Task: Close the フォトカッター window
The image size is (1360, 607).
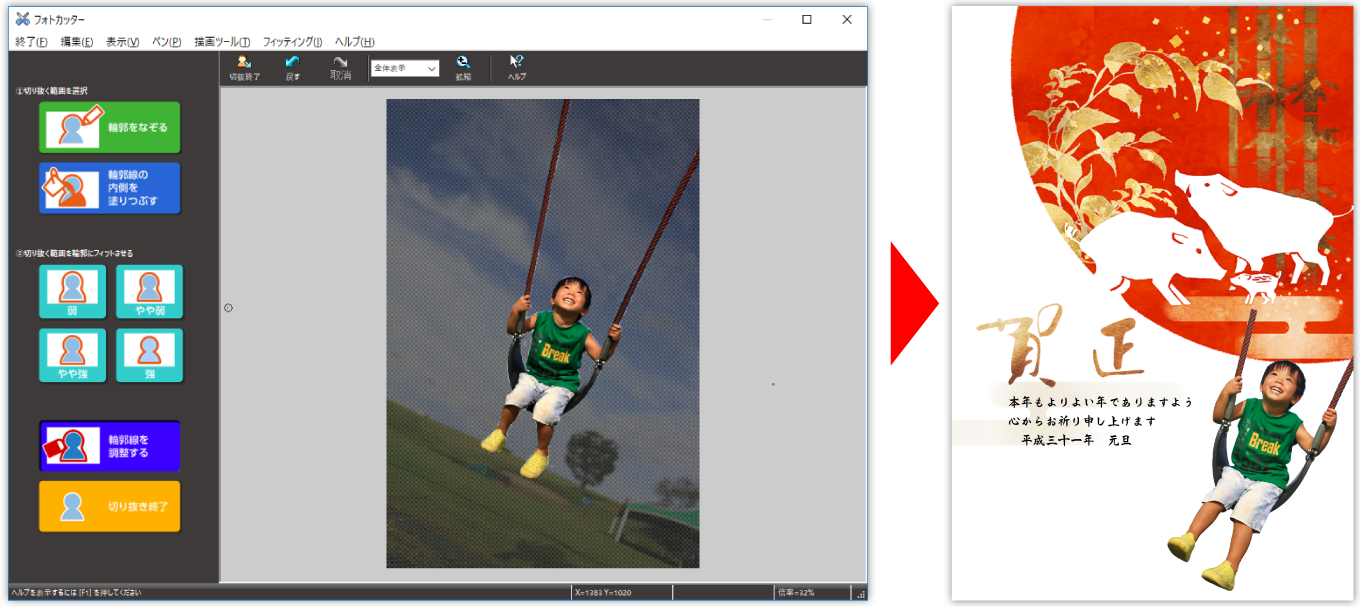Action: (847, 19)
